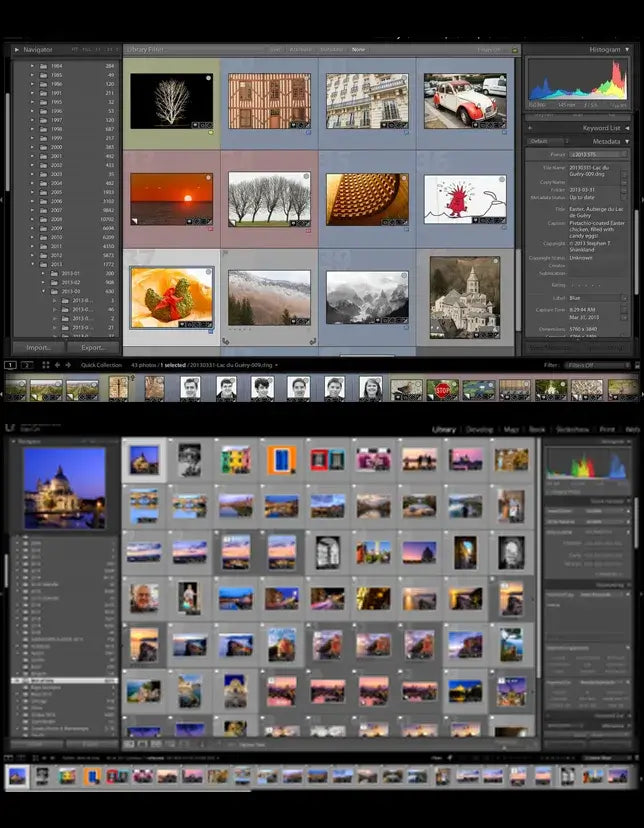This screenshot has height=828, width=644.
Task: Select the Text tab in Library Filter
Action: [275, 50]
